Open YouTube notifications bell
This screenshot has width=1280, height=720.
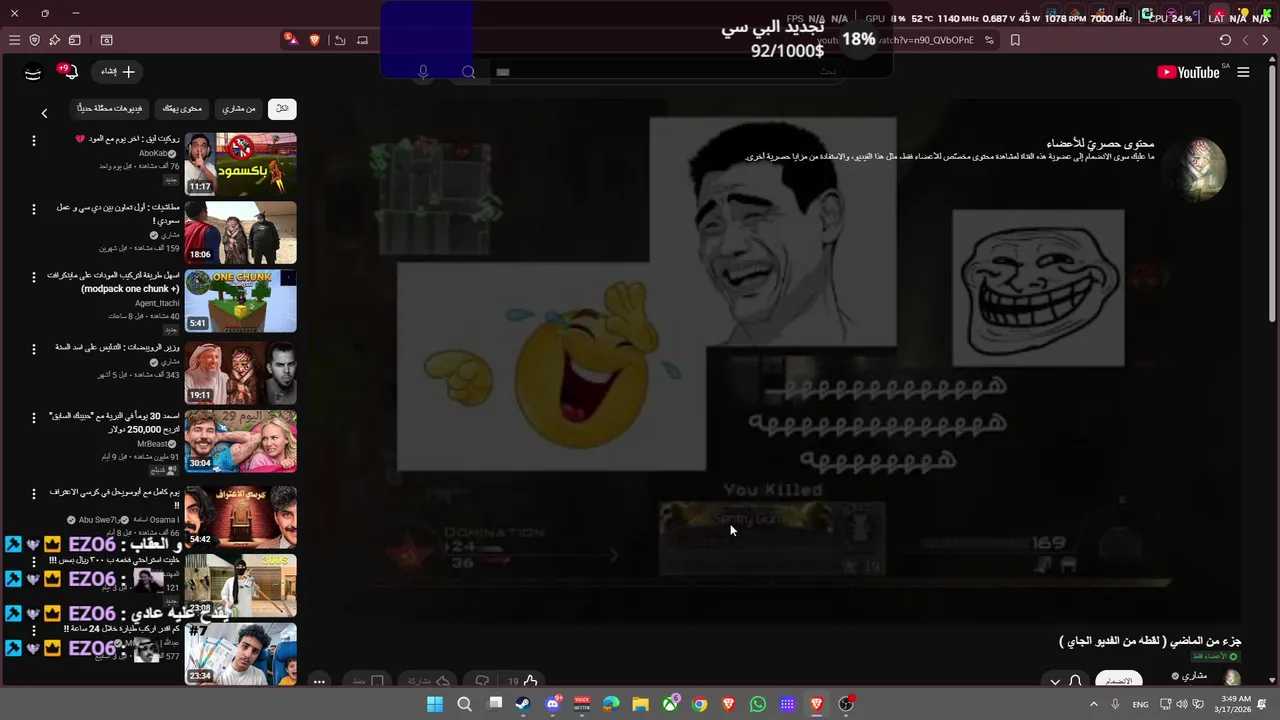(70, 72)
